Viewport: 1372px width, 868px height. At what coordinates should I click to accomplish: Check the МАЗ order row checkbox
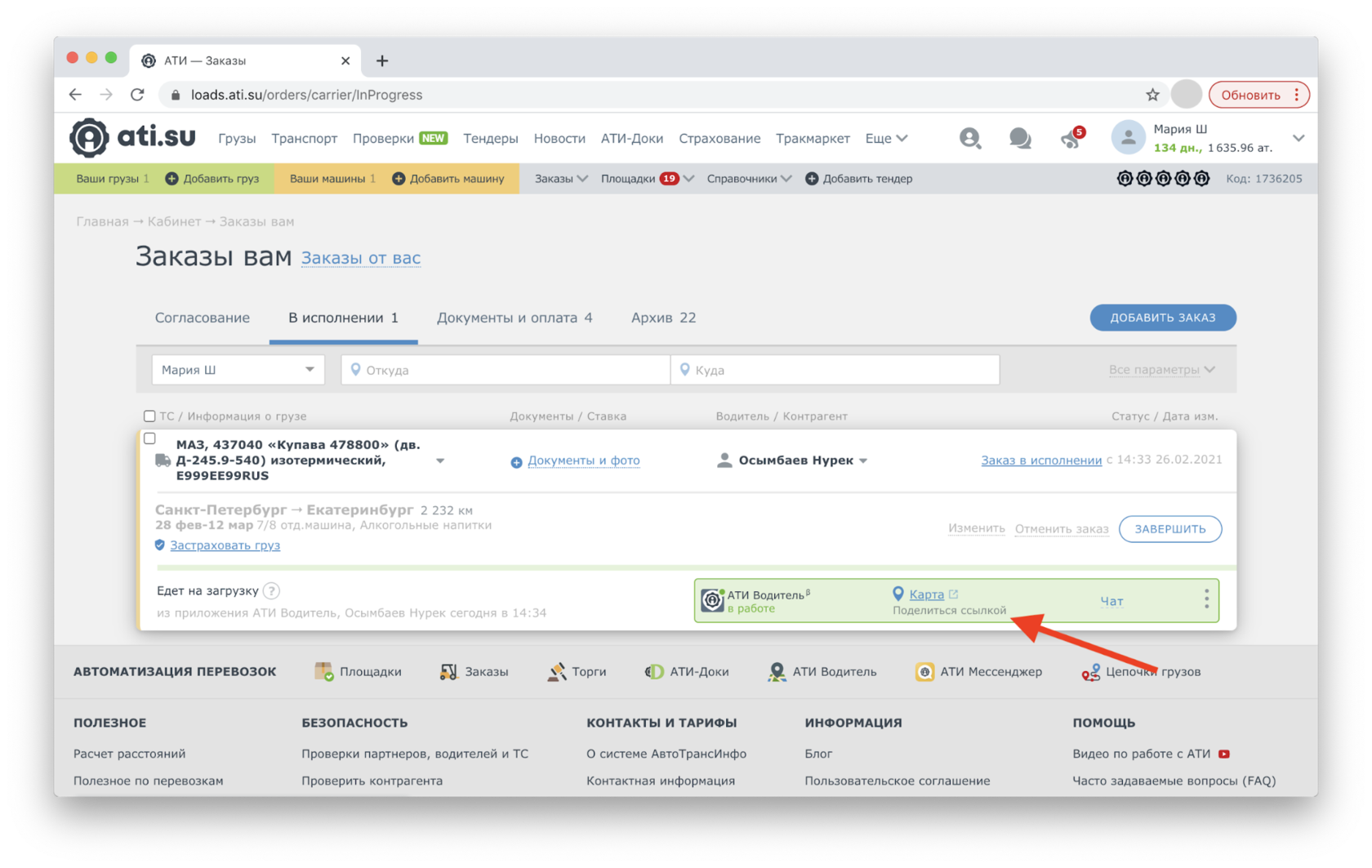[149, 438]
